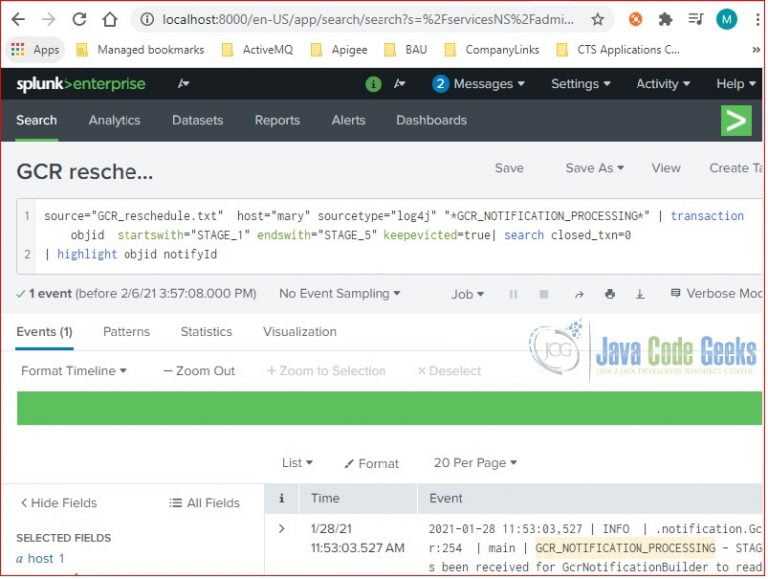The image size is (768, 579).
Task: Hide the fields sidebar
Action: coord(59,503)
